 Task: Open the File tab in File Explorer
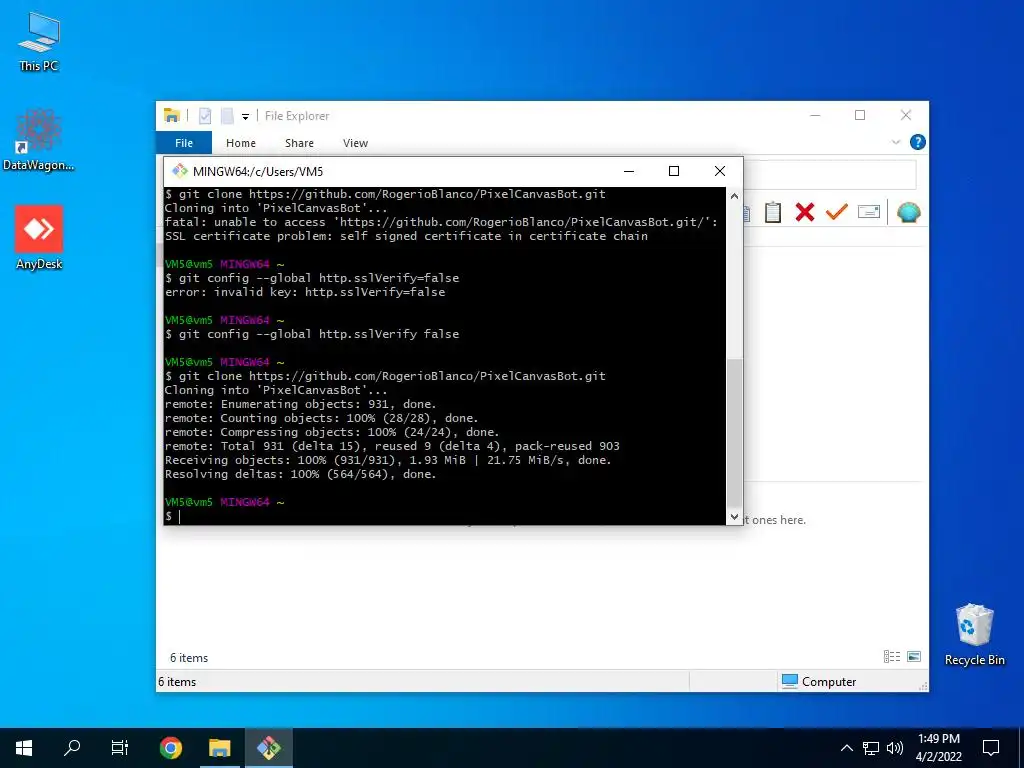point(184,143)
